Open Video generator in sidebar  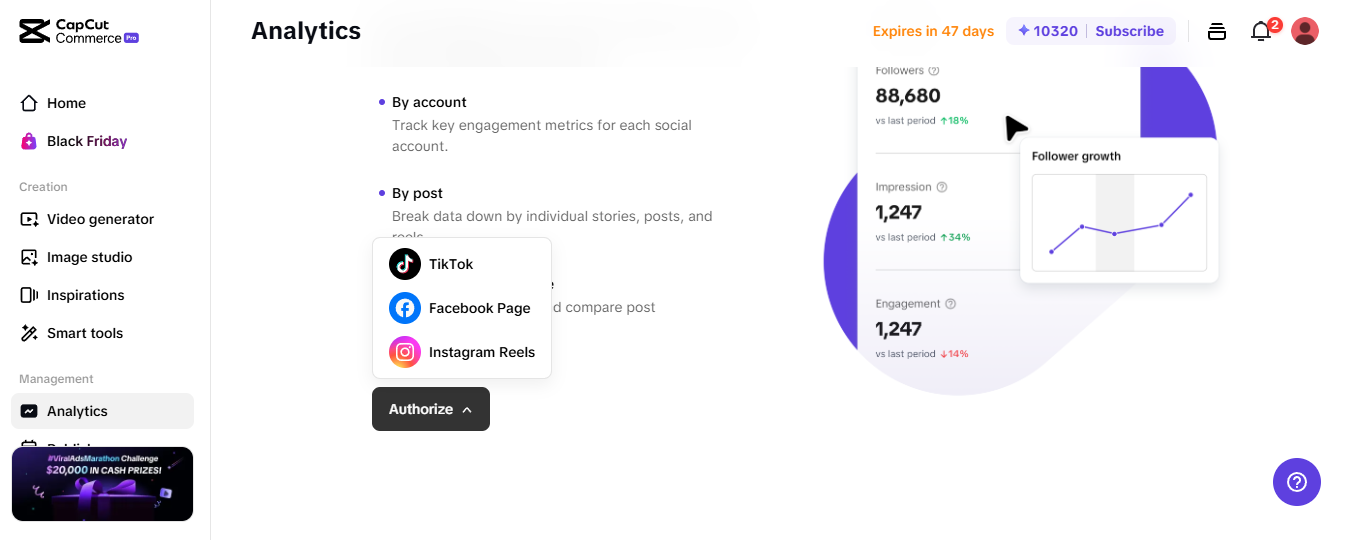click(100, 219)
